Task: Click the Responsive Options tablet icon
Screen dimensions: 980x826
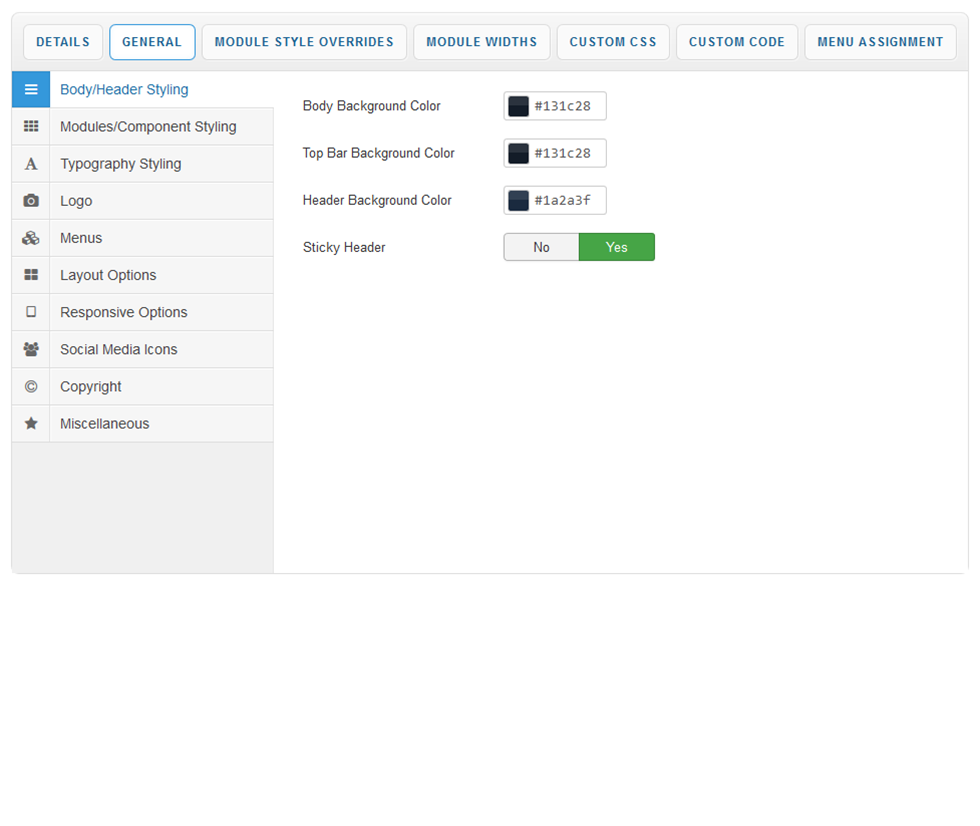Action: tap(31, 312)
